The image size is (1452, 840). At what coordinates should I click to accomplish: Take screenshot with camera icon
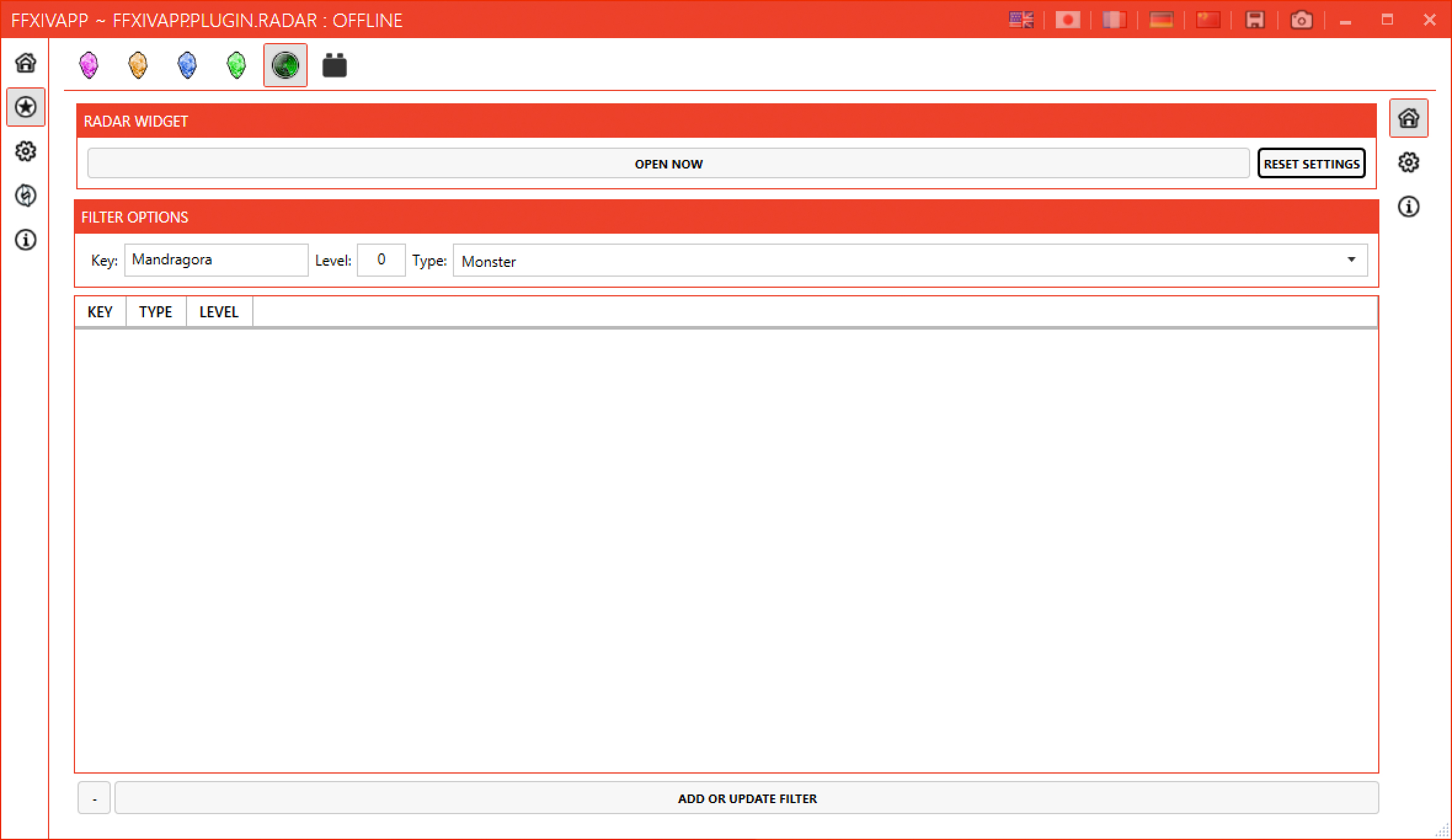1302,20
